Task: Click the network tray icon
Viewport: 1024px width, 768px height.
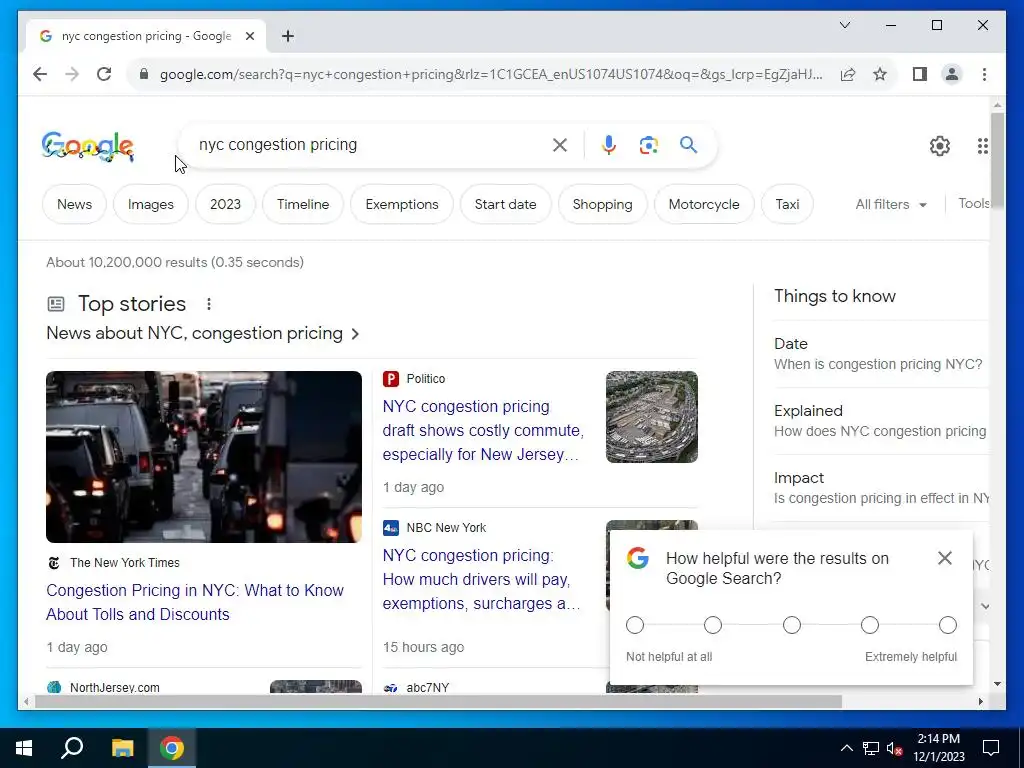Action: (871, 748)
